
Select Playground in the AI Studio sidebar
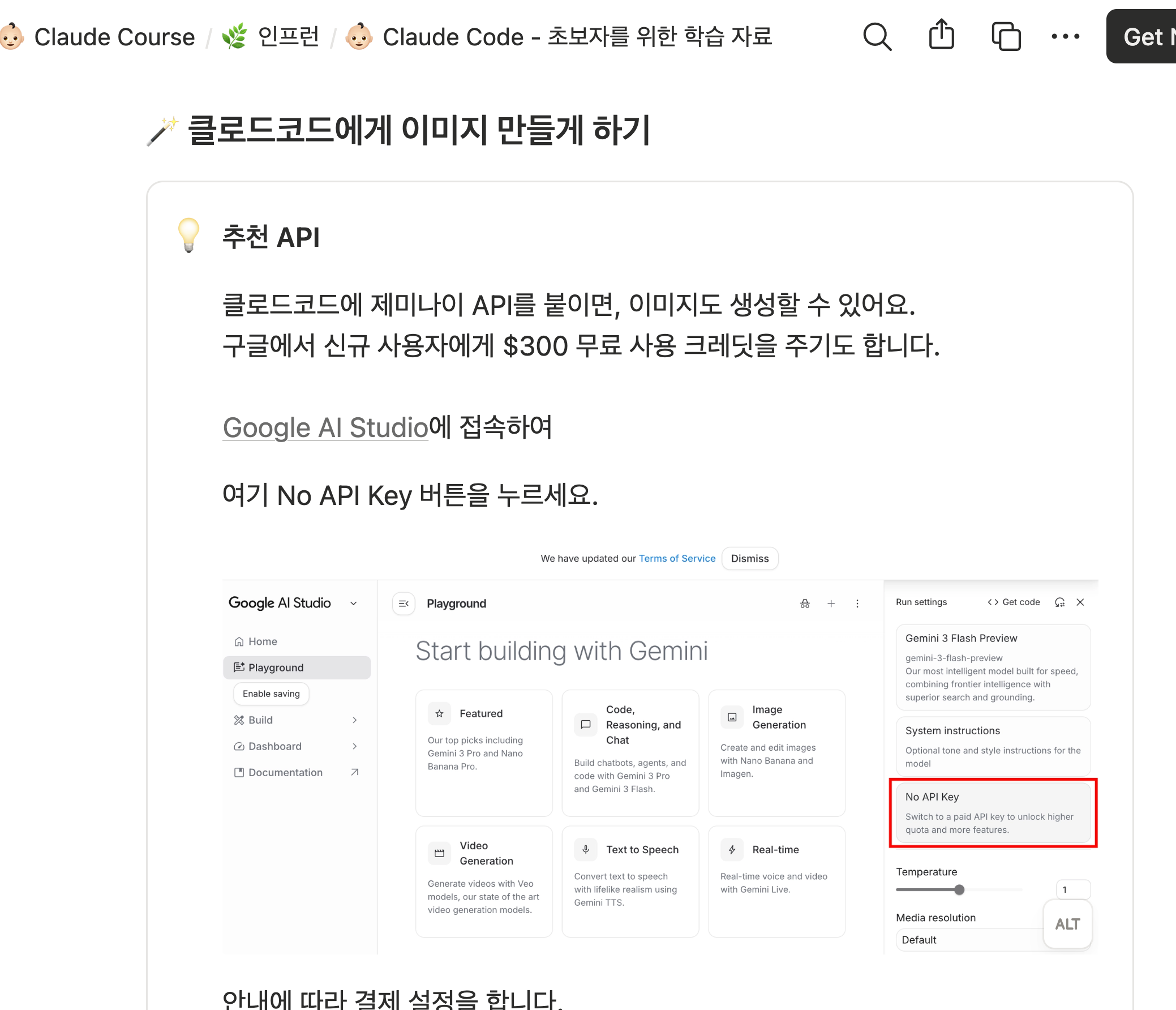tap(297, 667)
